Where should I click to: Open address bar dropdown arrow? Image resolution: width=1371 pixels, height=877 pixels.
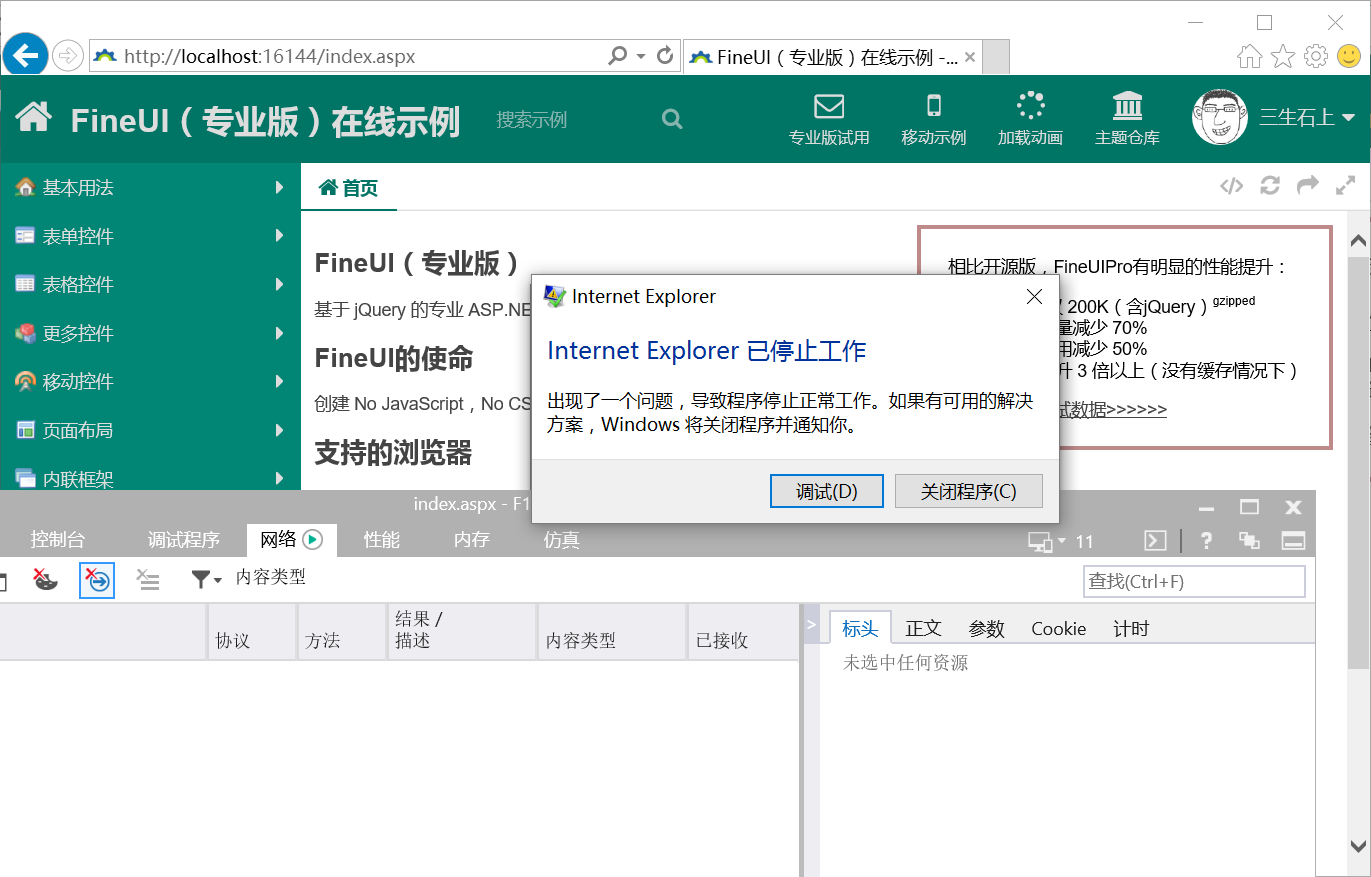click(x=642, y=56)
